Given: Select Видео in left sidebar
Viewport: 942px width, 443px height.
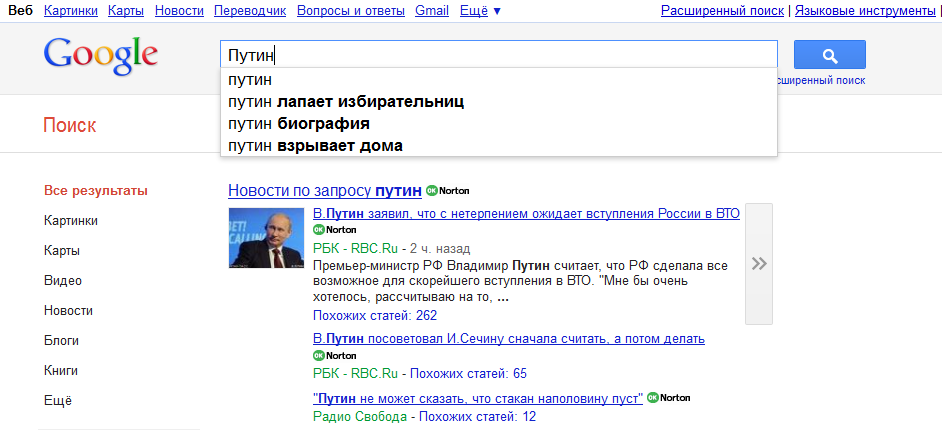Looking at the screenshot, I should pos(63,281).
